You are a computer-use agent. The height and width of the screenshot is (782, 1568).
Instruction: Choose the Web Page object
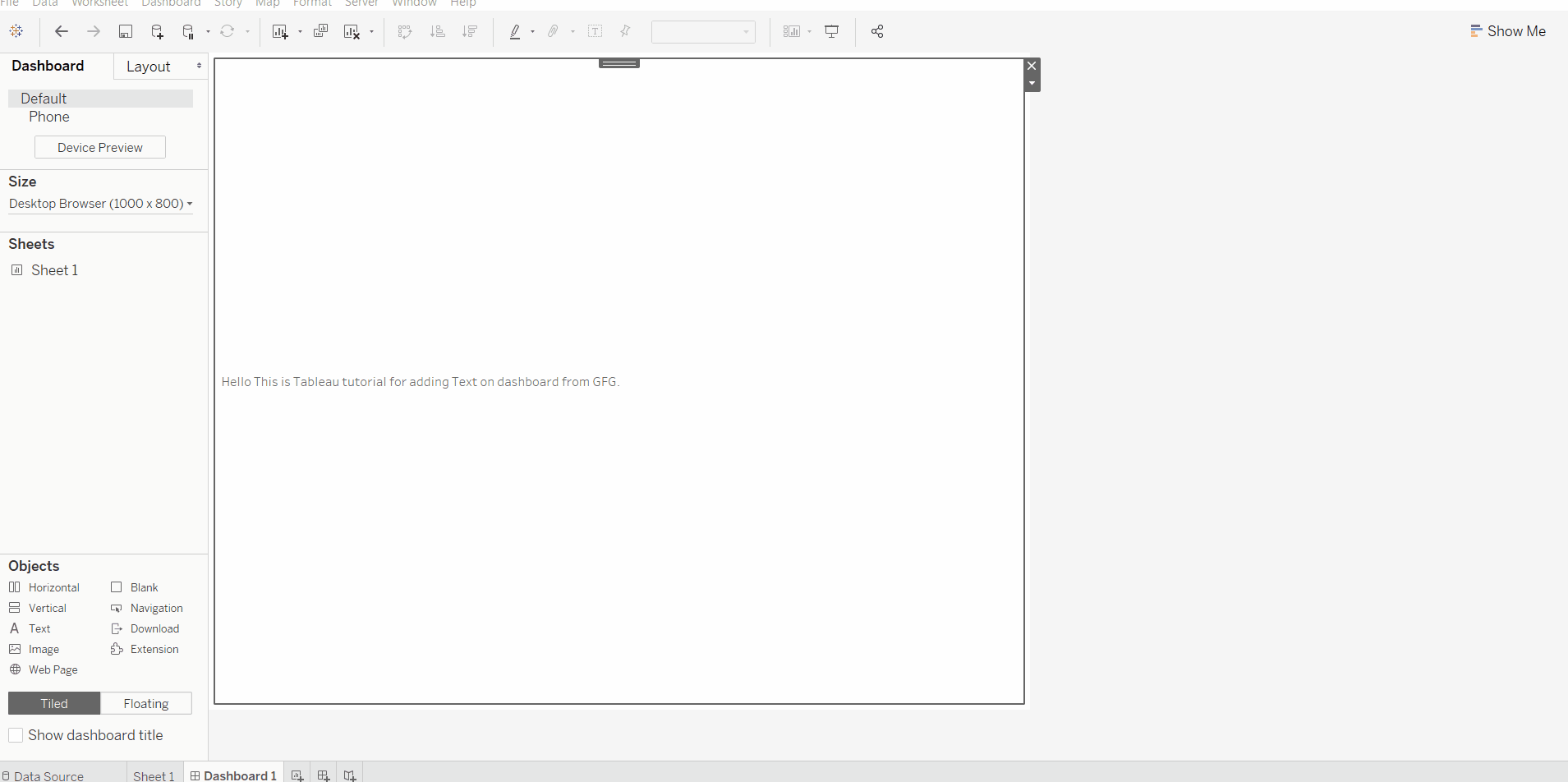tap(44, 669)
